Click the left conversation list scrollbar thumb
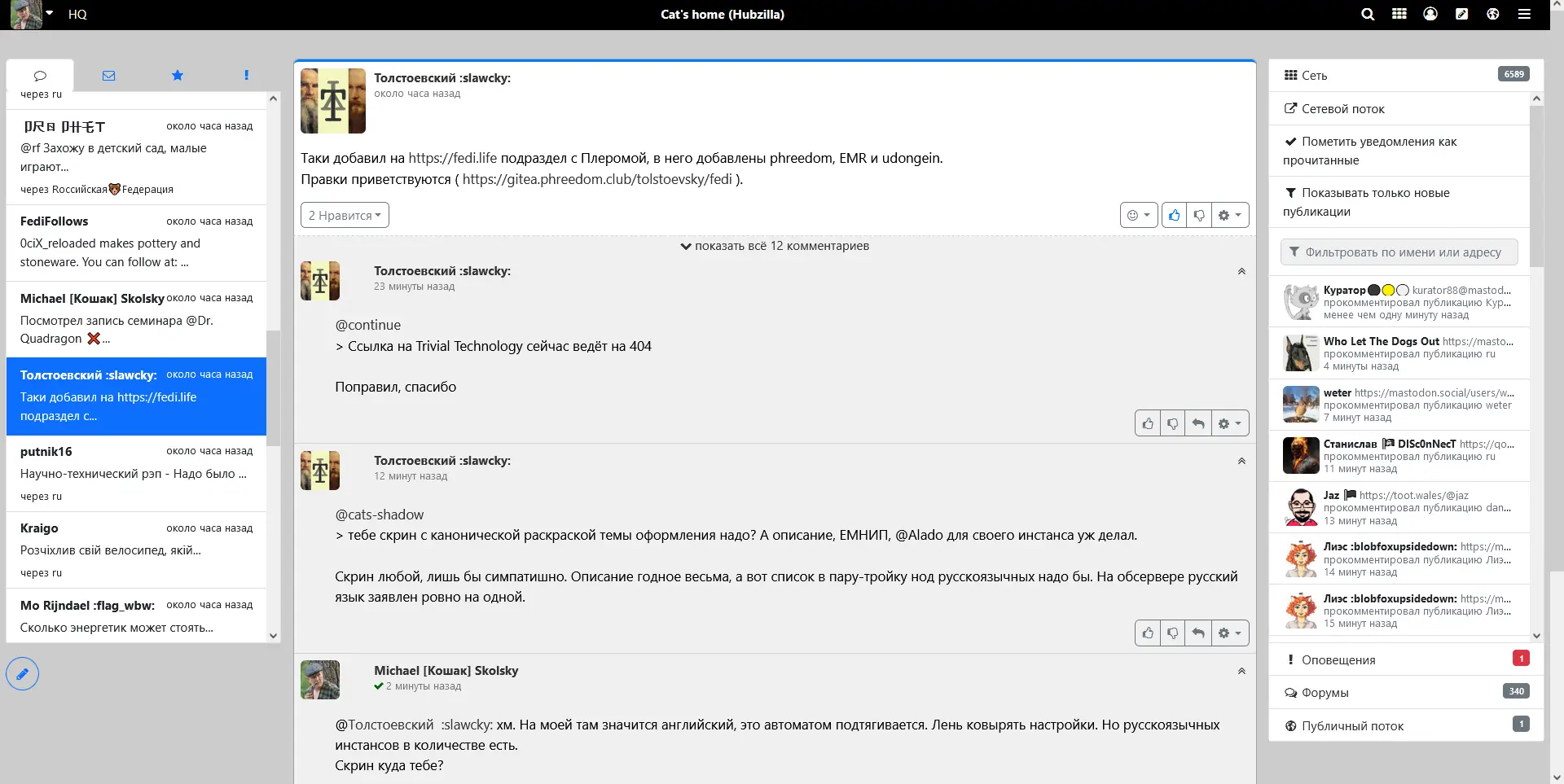1564x784 pixels. point(273,388)
